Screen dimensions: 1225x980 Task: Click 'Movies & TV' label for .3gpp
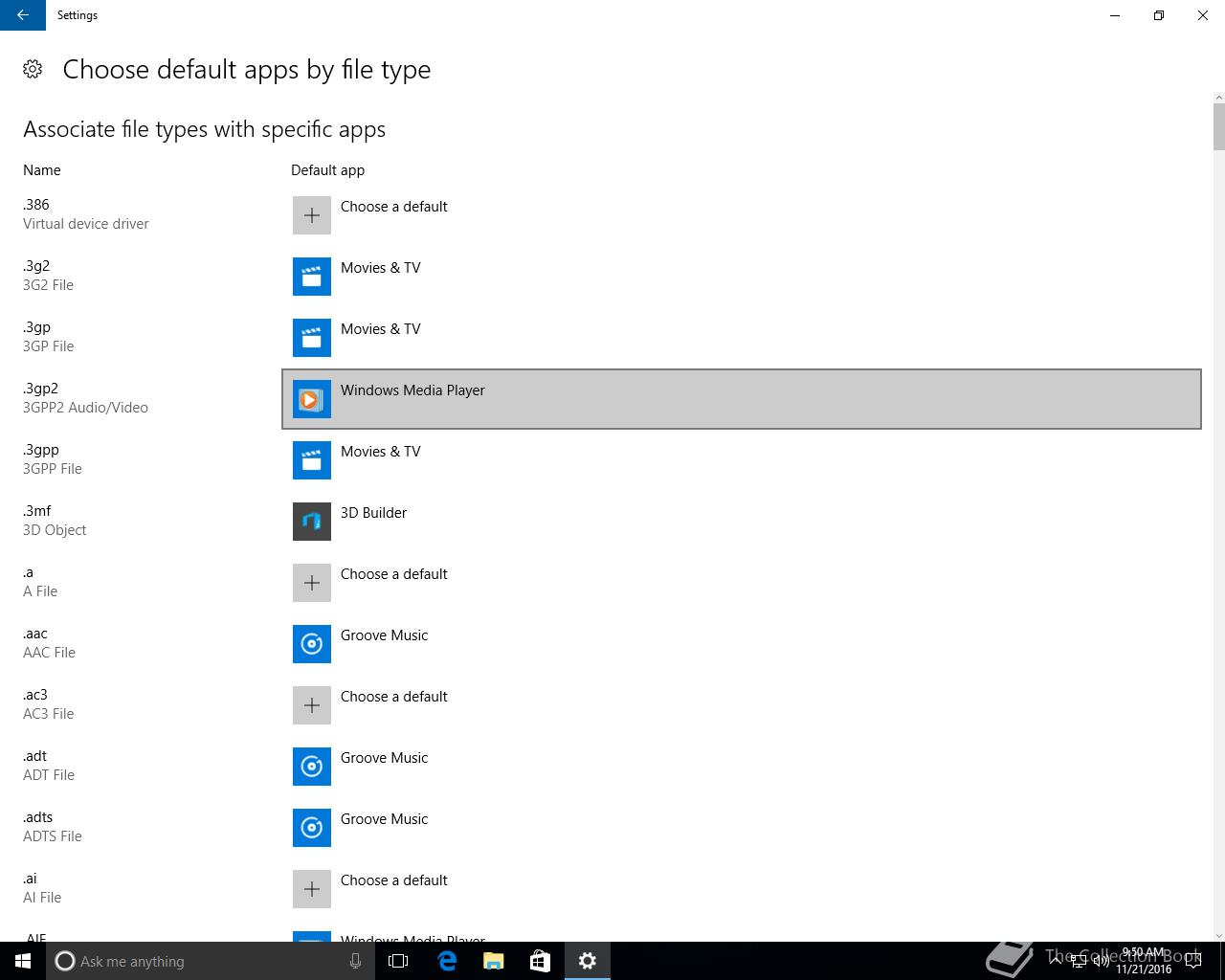click(381, 452)
